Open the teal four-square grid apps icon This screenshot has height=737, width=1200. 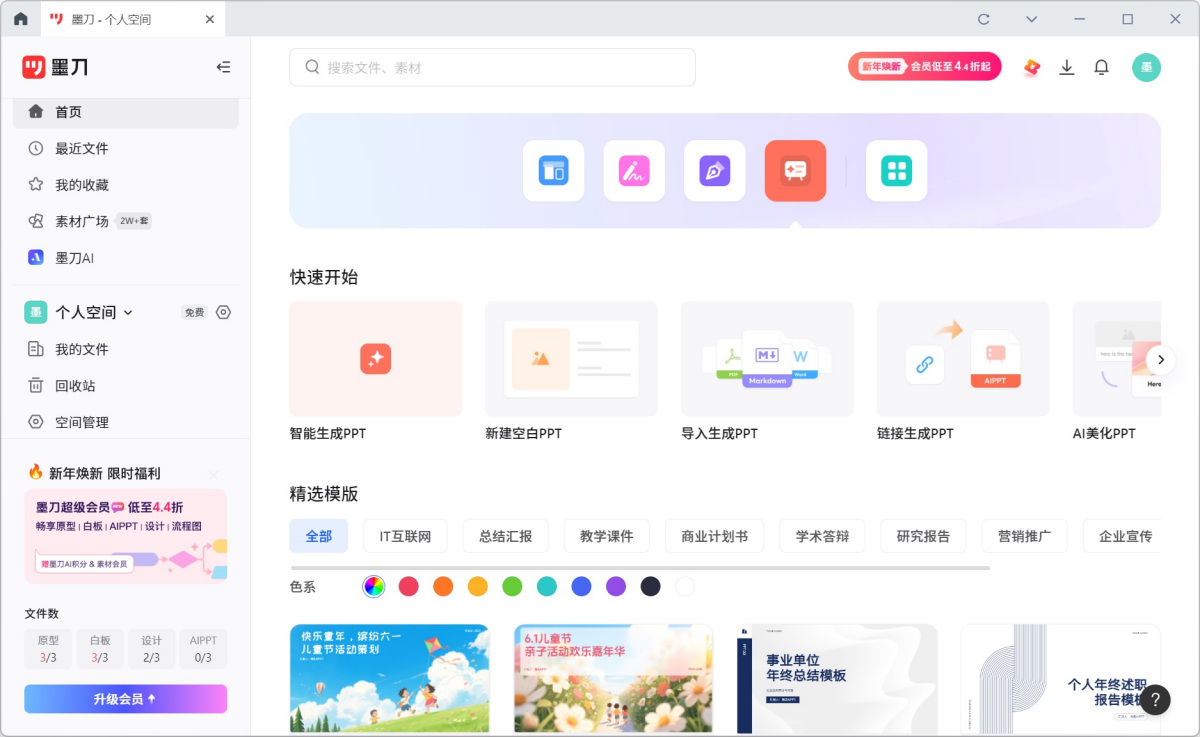[x=896, y=171]
